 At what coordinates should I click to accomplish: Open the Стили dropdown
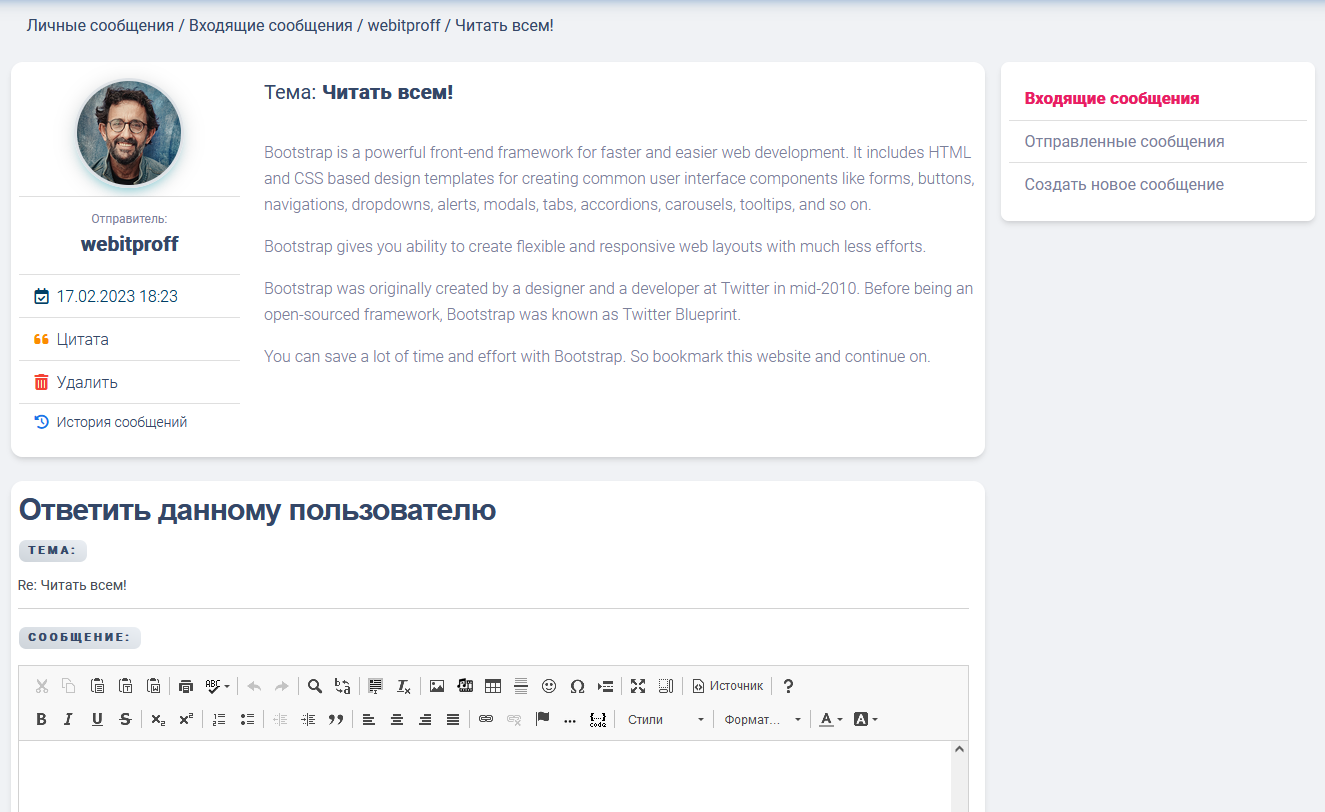click(665, 719)
